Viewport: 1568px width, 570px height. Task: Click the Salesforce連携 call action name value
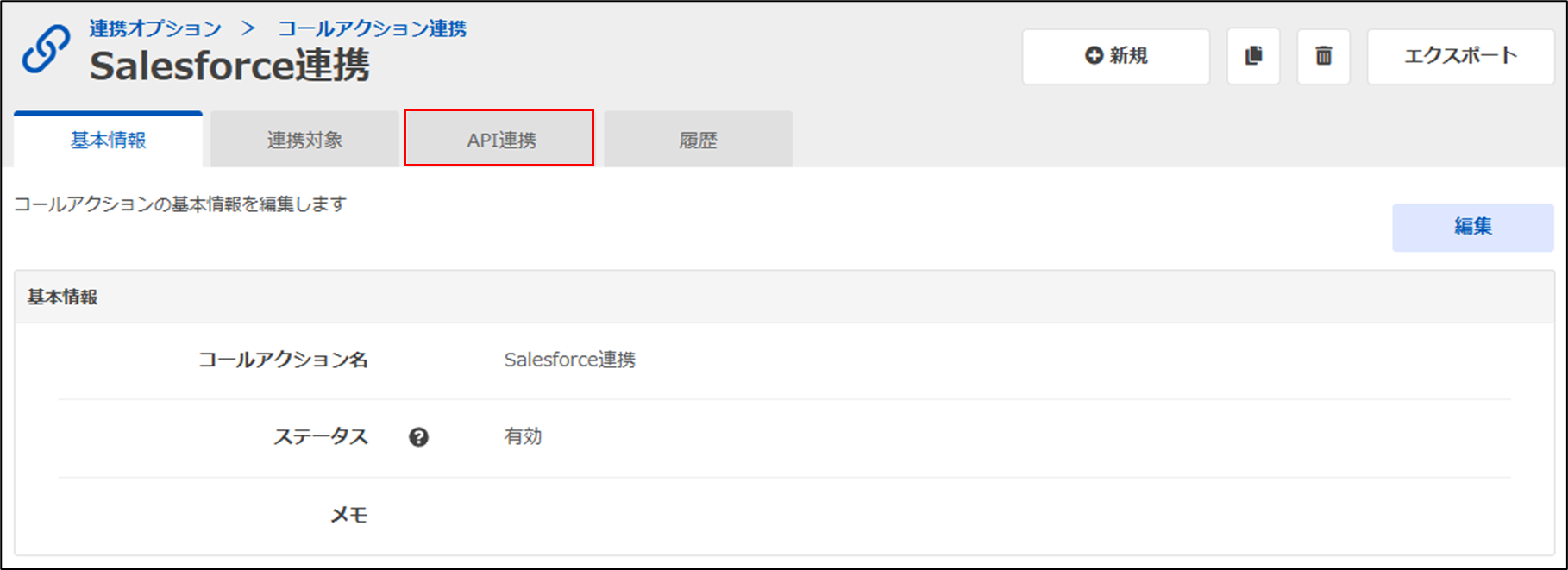click(569, 360)
